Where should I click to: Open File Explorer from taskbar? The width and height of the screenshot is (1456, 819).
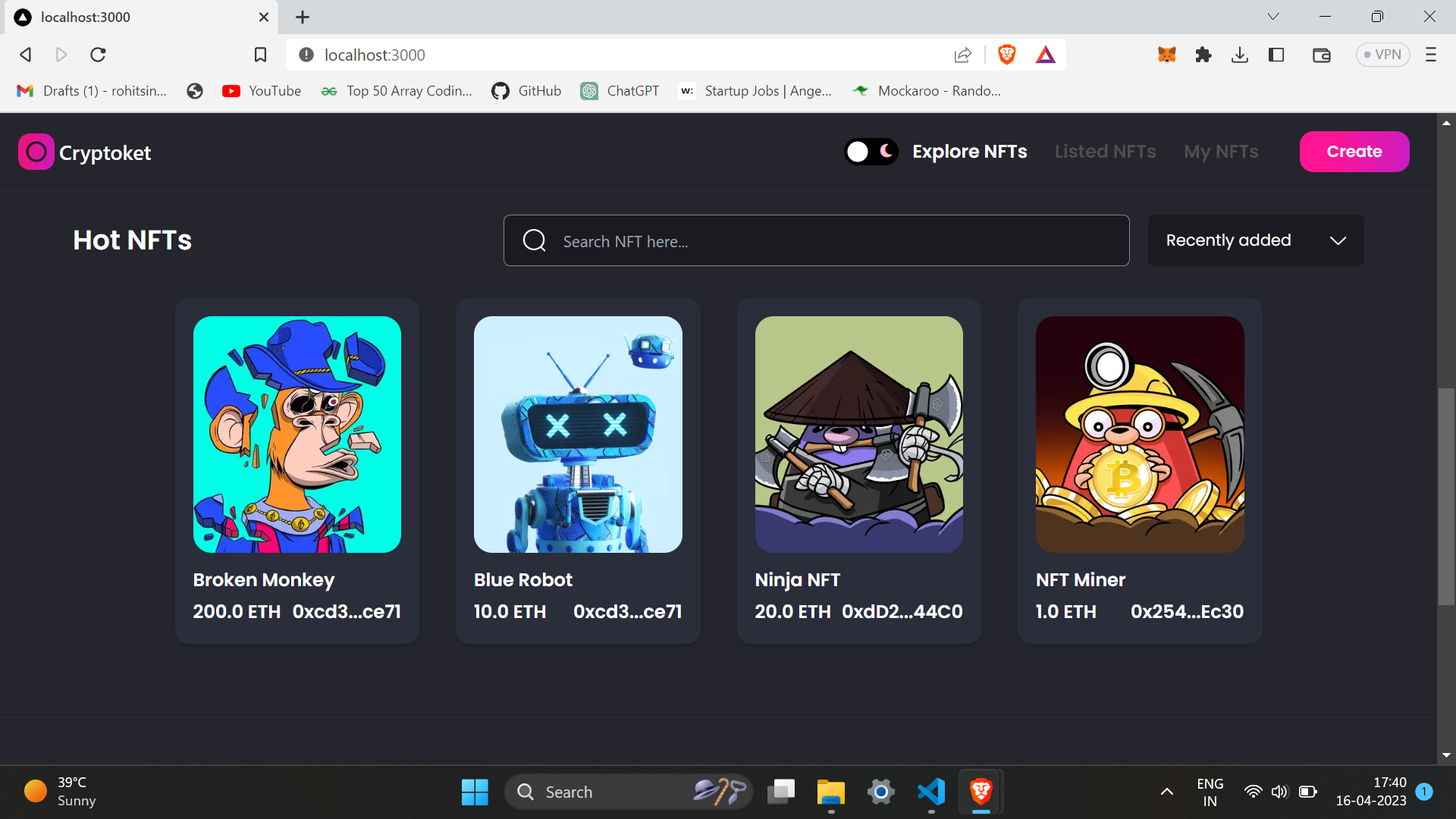[831, 792]
